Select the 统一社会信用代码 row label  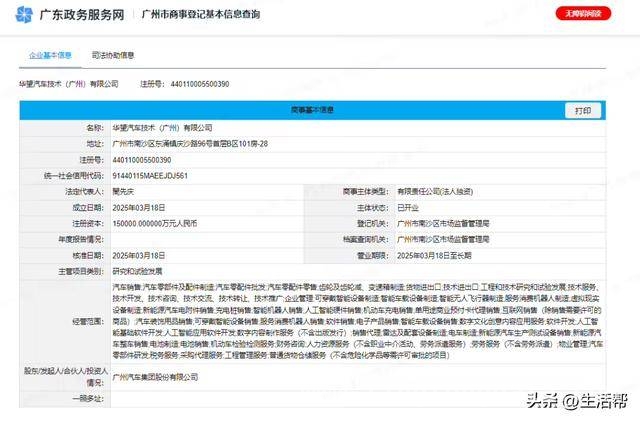pos(74,176)
